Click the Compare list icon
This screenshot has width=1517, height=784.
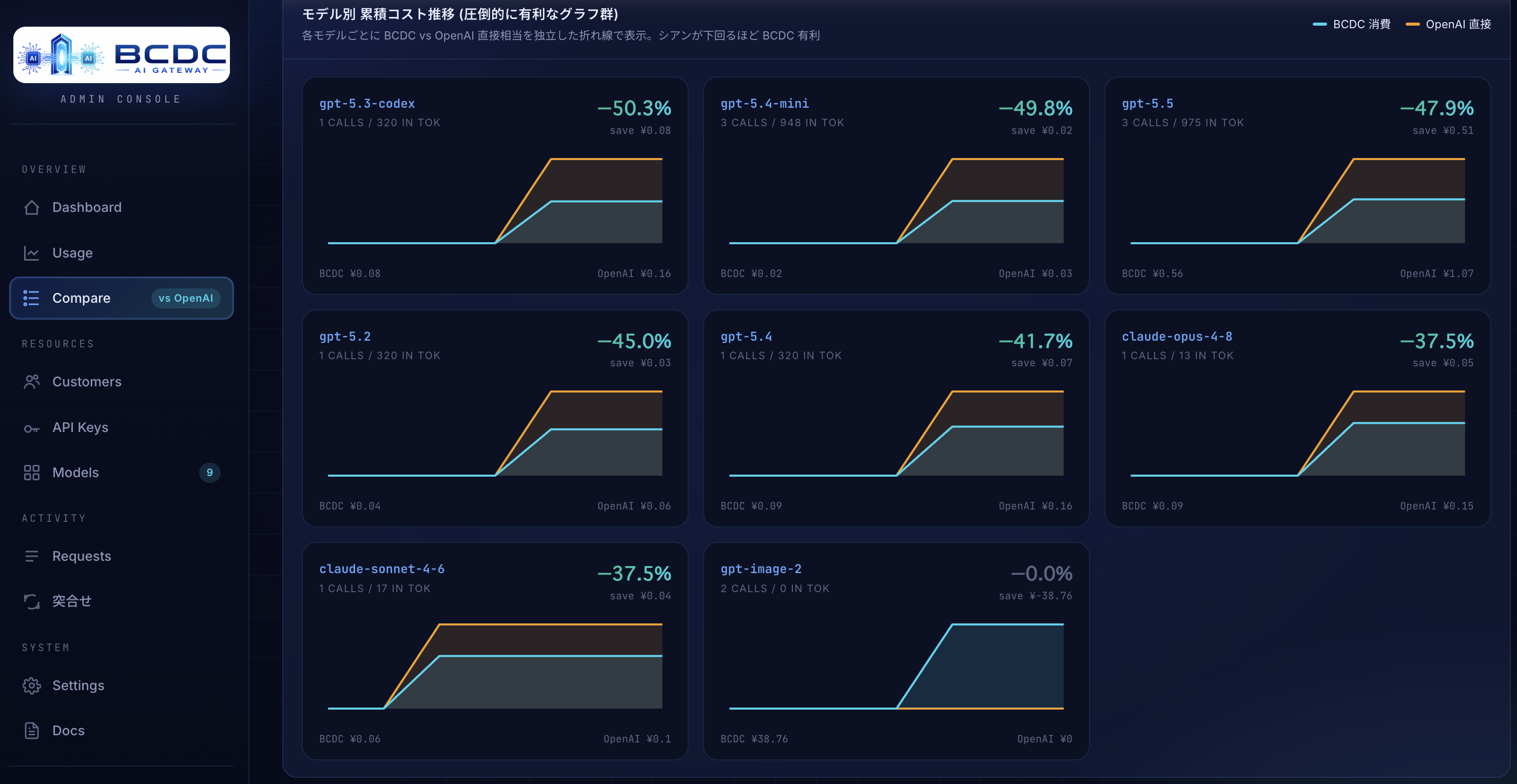tap(31, 298)
